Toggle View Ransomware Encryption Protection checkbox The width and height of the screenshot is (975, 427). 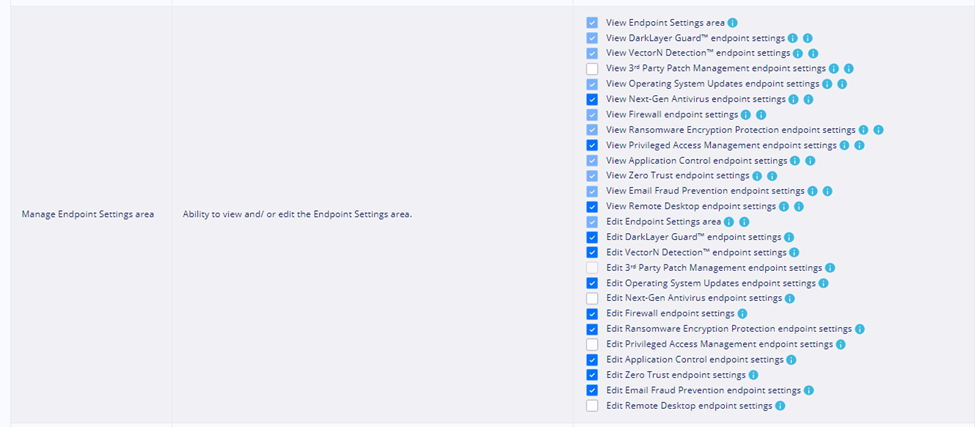[x=592, y=130]
